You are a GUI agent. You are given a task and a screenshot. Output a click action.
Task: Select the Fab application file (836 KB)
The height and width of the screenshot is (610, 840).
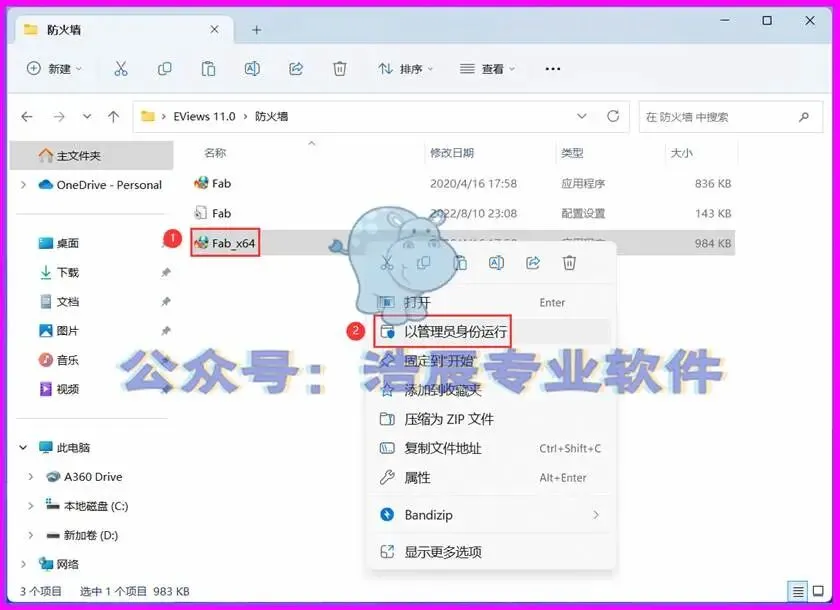[213, 184]
